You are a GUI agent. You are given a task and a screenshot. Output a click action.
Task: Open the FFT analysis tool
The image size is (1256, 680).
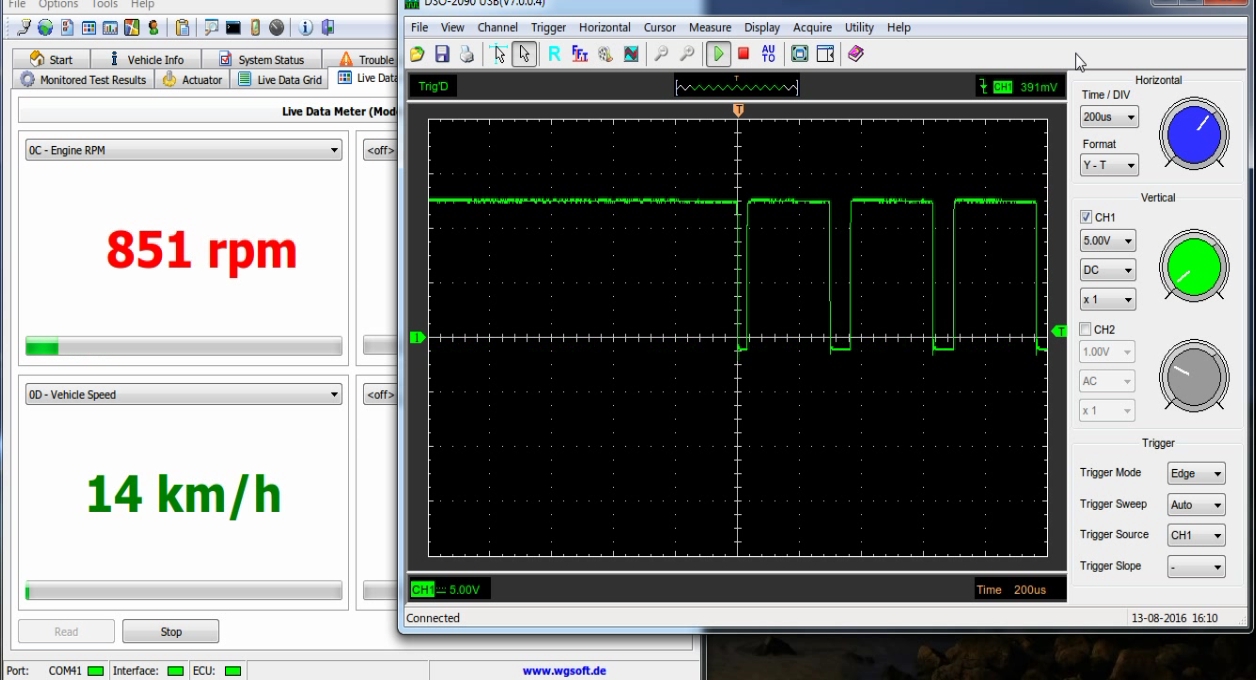(x=579, y=54)
